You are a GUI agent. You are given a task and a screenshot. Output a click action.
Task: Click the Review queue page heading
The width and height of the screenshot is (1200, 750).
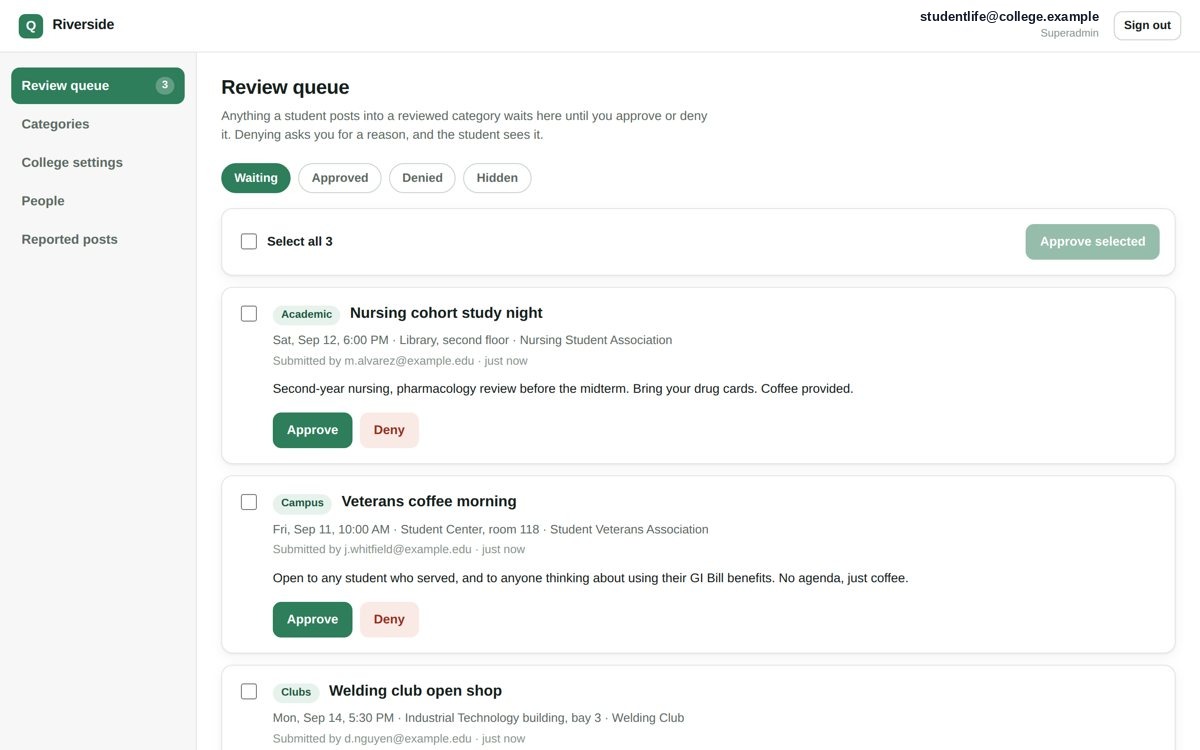(x=285, y=87)
